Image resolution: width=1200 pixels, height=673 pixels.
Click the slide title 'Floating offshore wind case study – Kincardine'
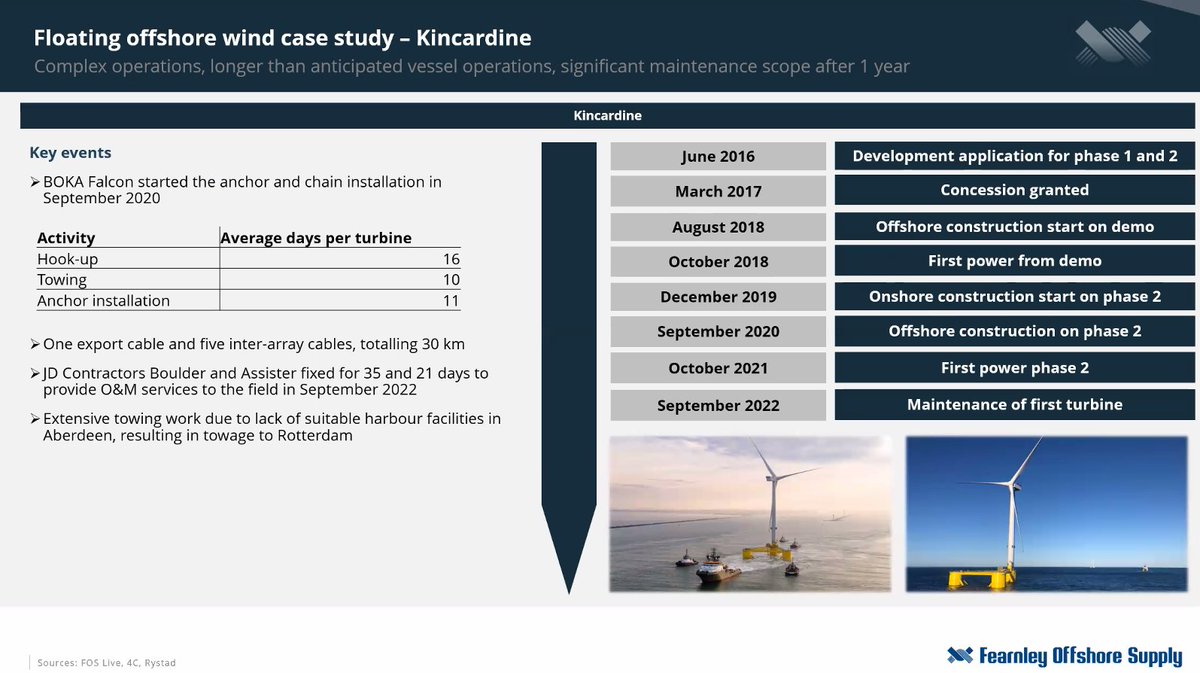[283, 39]
